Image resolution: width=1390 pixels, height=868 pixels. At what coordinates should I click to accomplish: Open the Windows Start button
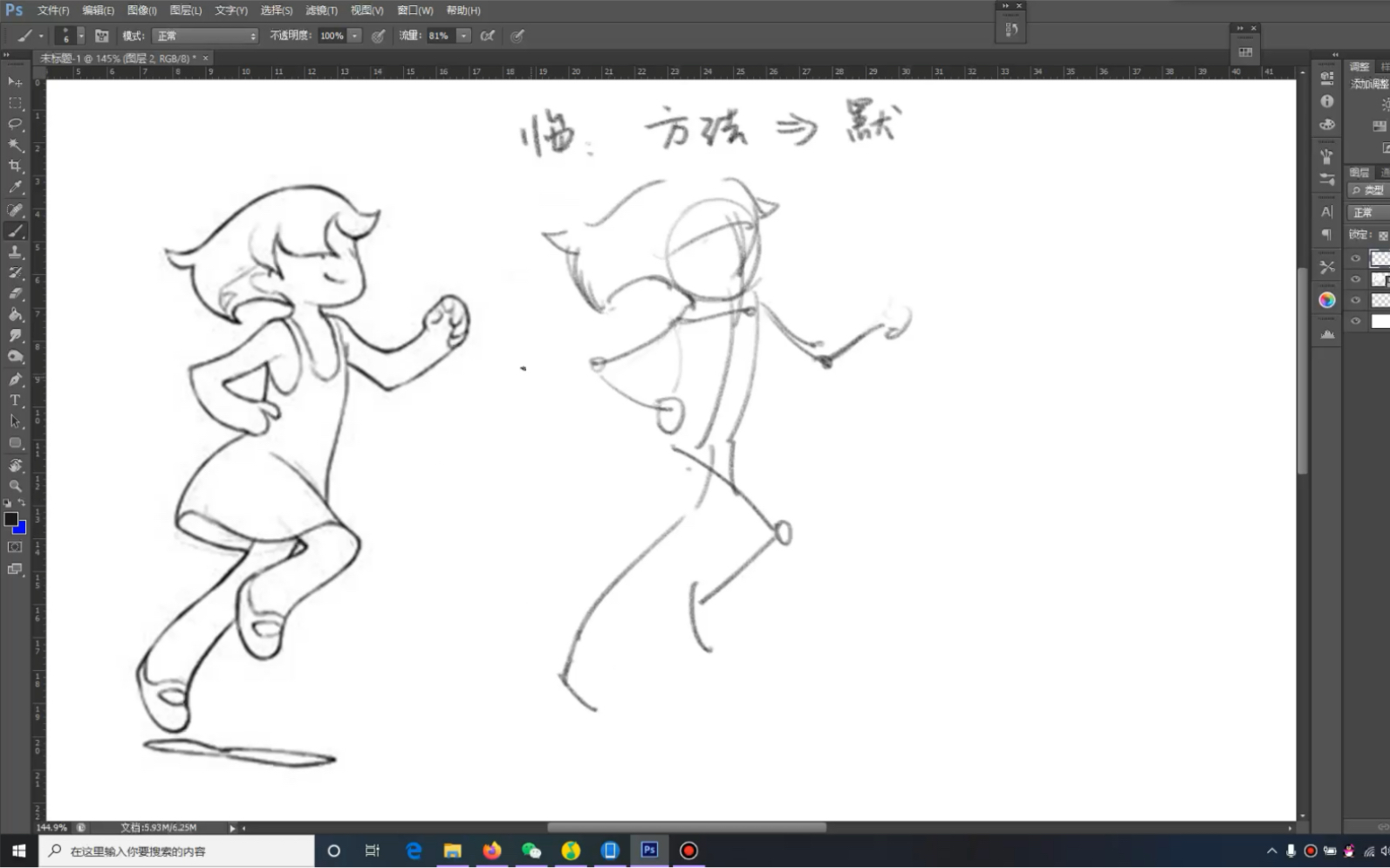[x=19, y=851]
